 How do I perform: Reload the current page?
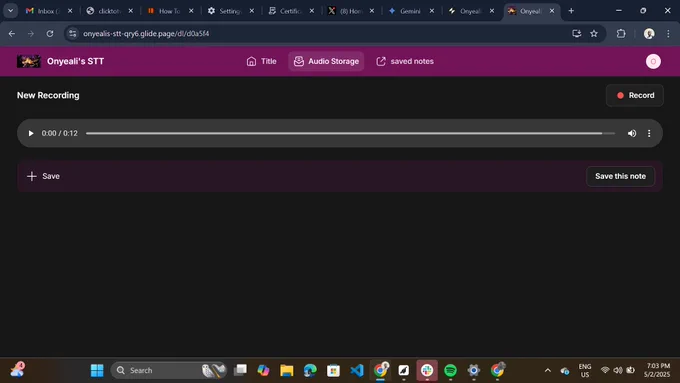tap(50, 33)
